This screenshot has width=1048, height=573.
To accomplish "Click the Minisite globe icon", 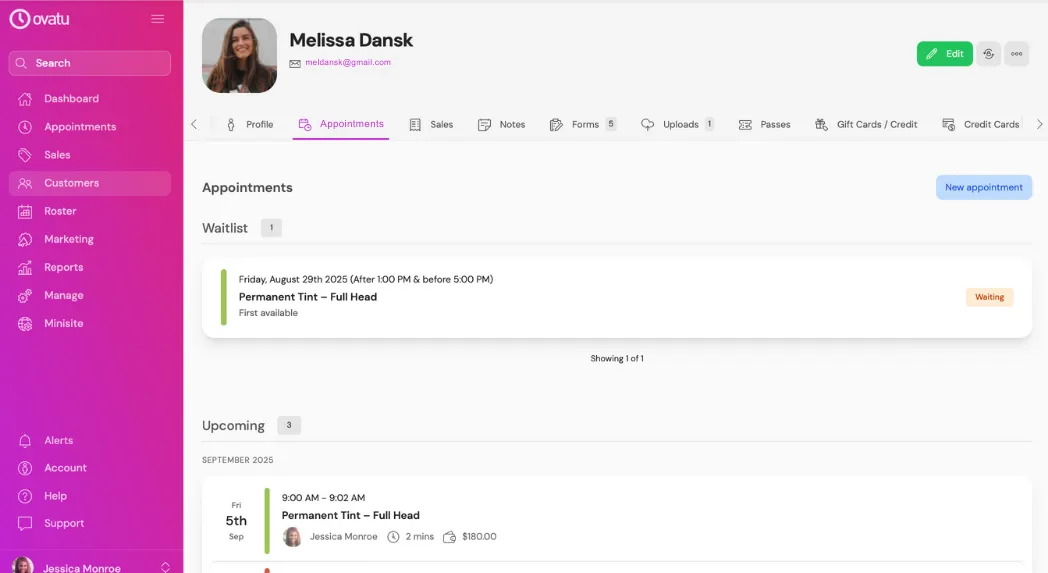I will coord(25,324).
